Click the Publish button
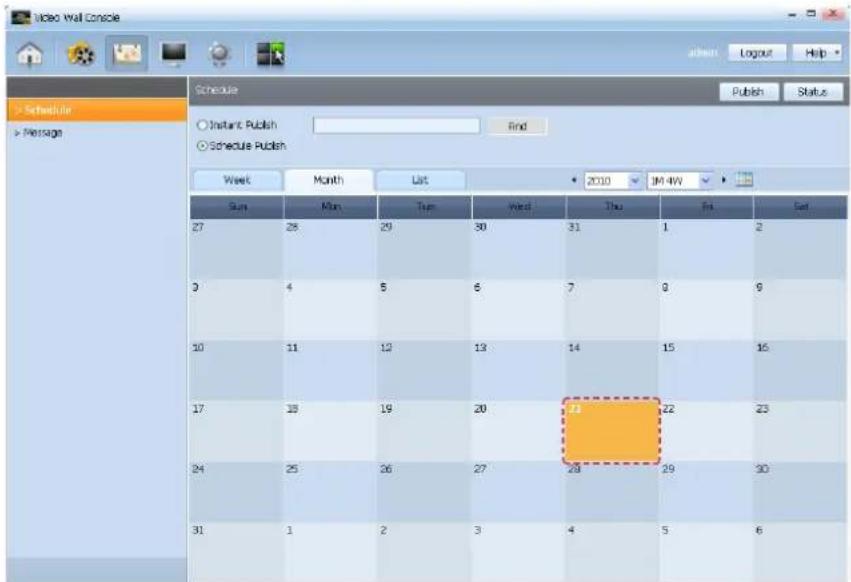 point(748,92)
